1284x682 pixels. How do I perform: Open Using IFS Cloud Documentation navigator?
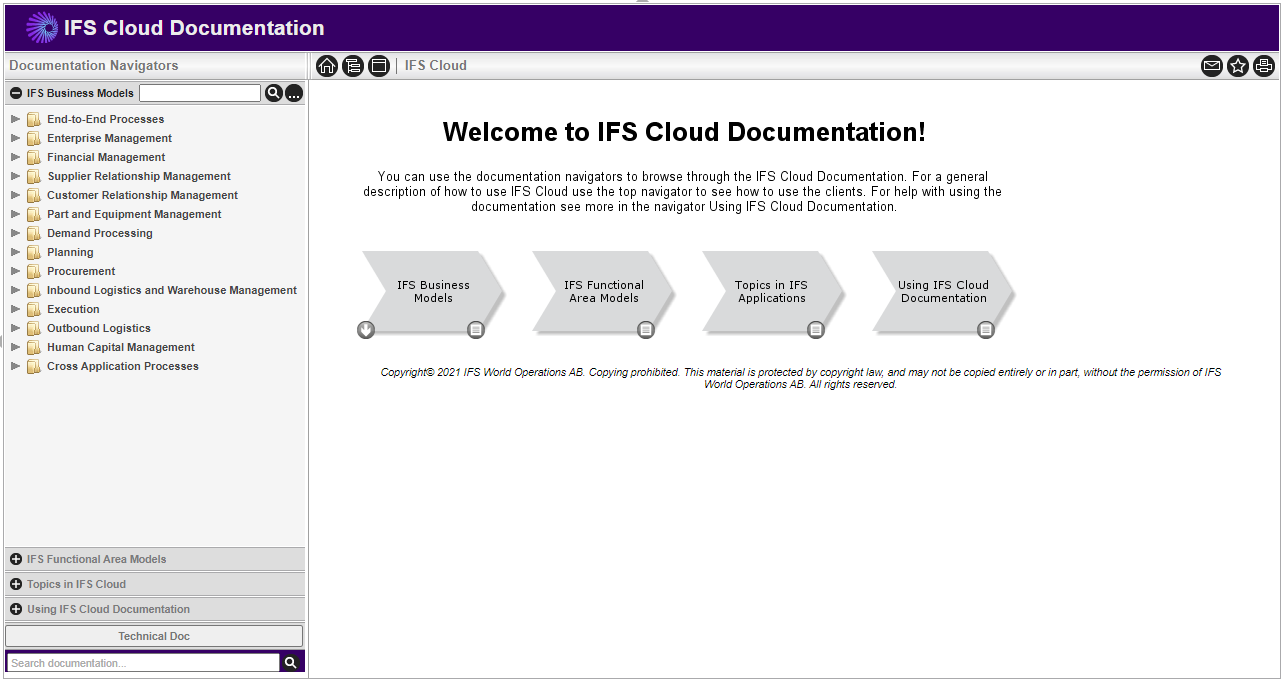point(108,609)
